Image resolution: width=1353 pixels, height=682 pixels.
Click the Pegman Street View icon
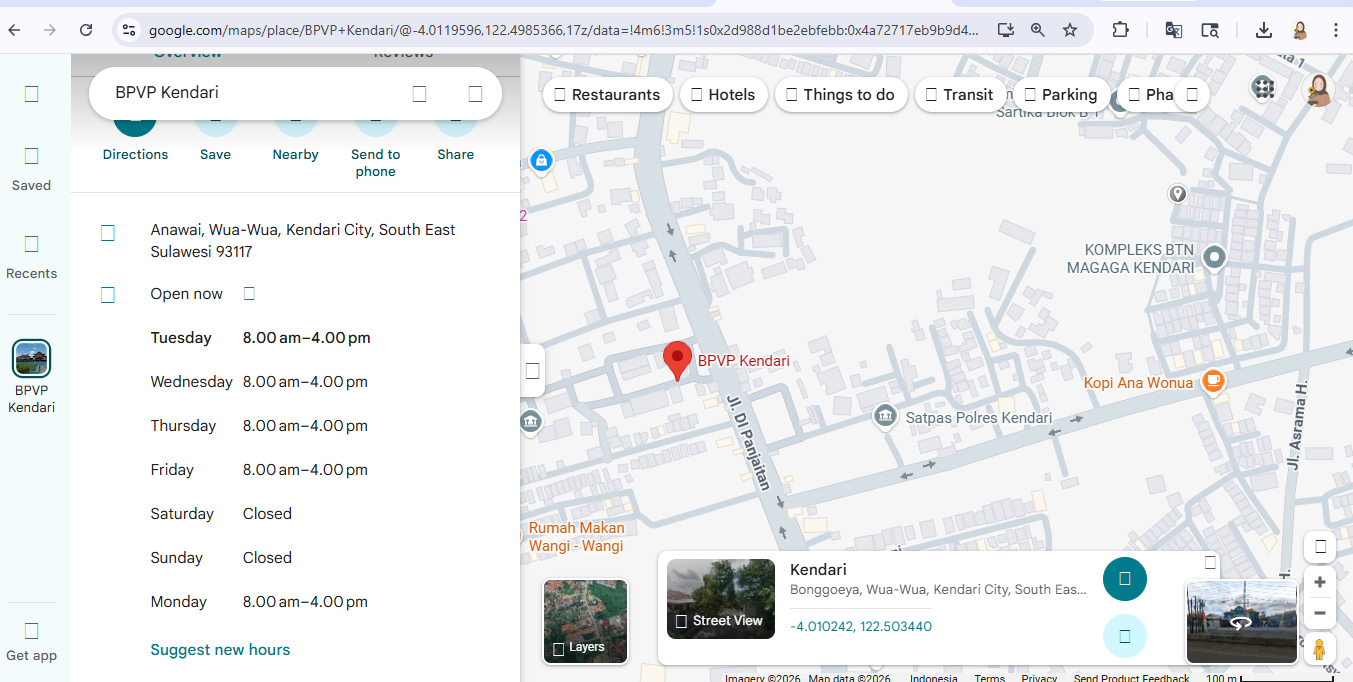click(1320, 648)
